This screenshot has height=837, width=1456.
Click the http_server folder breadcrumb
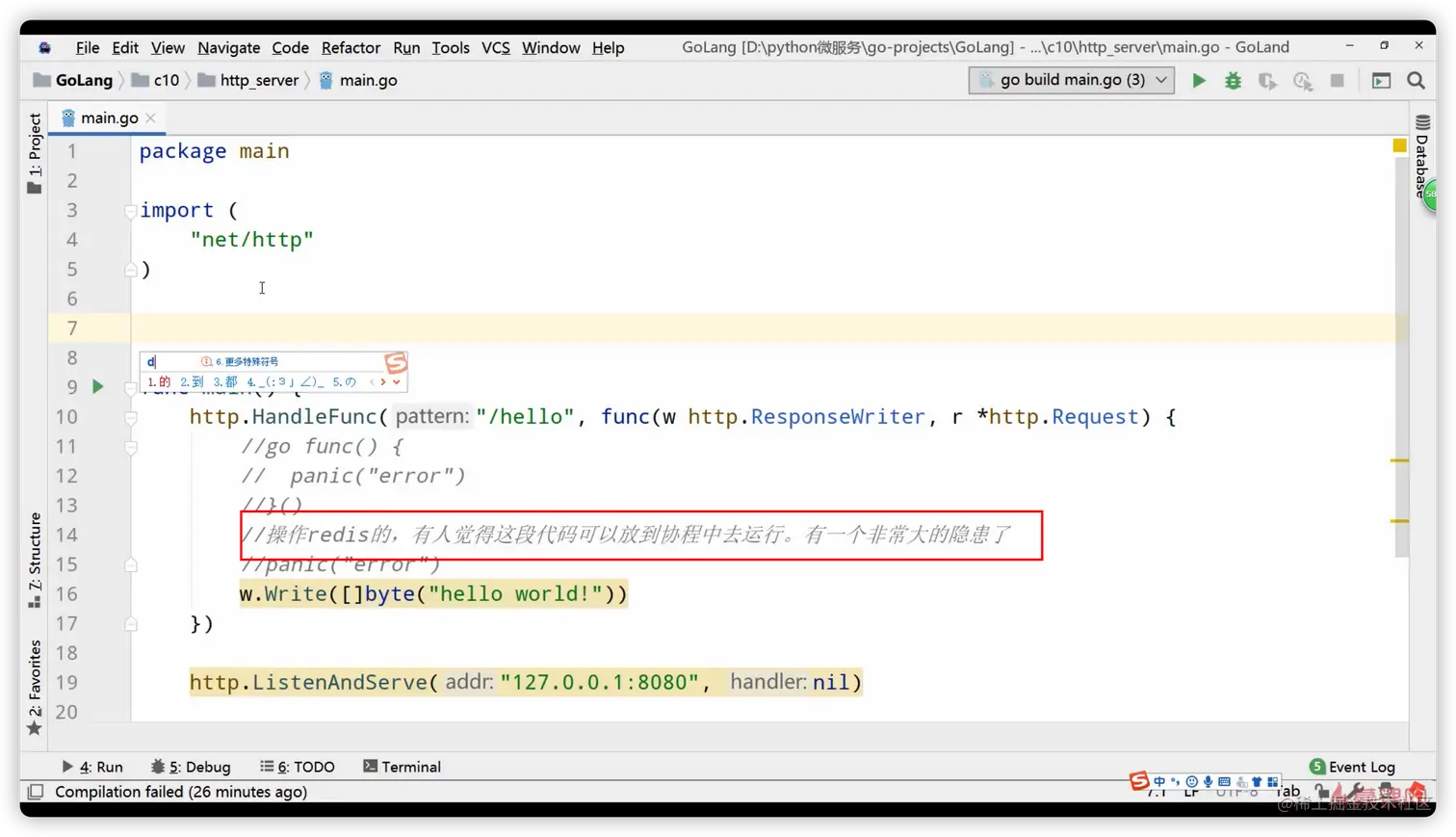coord(248,80)
